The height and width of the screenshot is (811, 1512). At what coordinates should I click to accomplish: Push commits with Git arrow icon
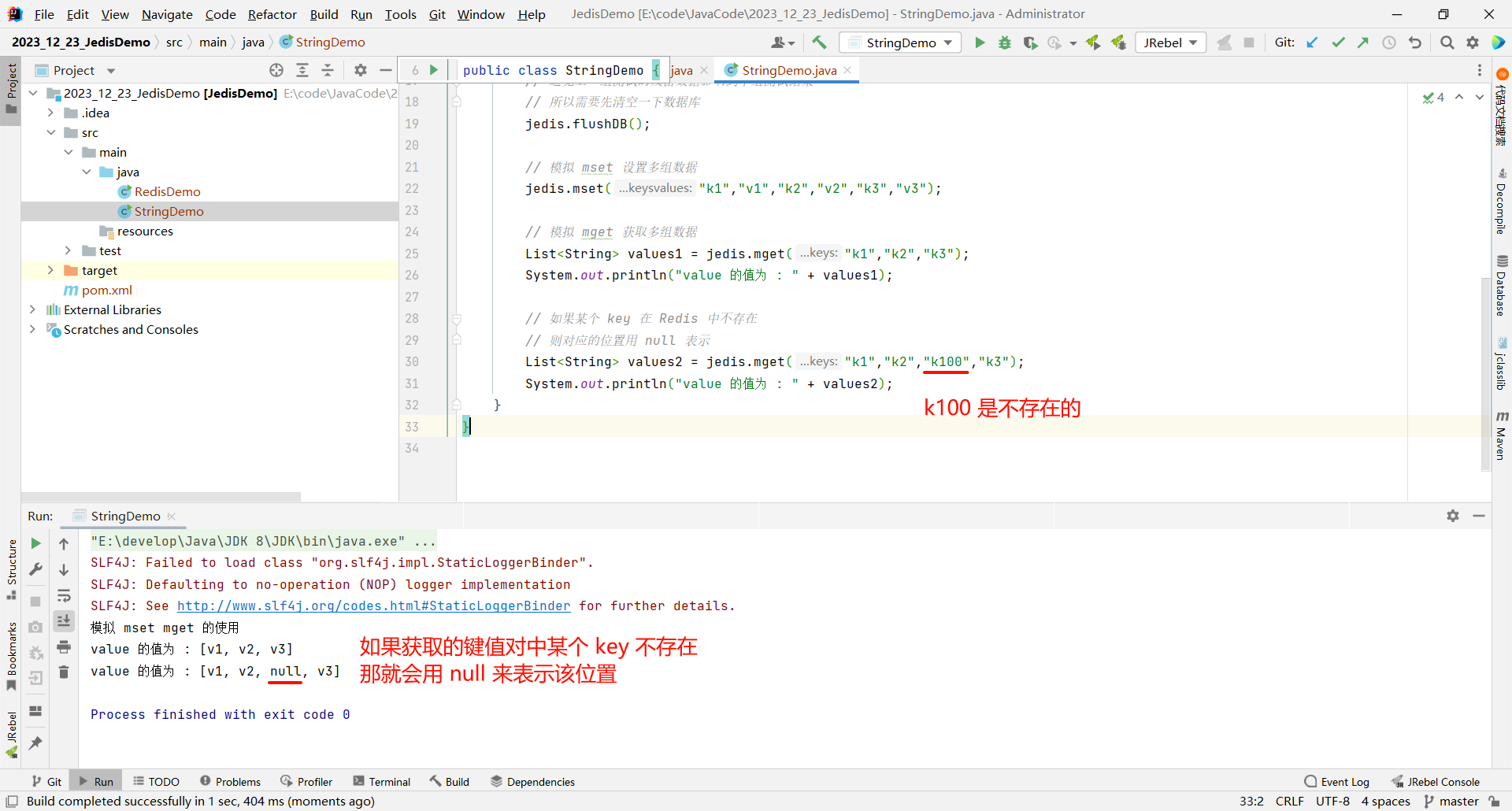(x=1363, y=43)
